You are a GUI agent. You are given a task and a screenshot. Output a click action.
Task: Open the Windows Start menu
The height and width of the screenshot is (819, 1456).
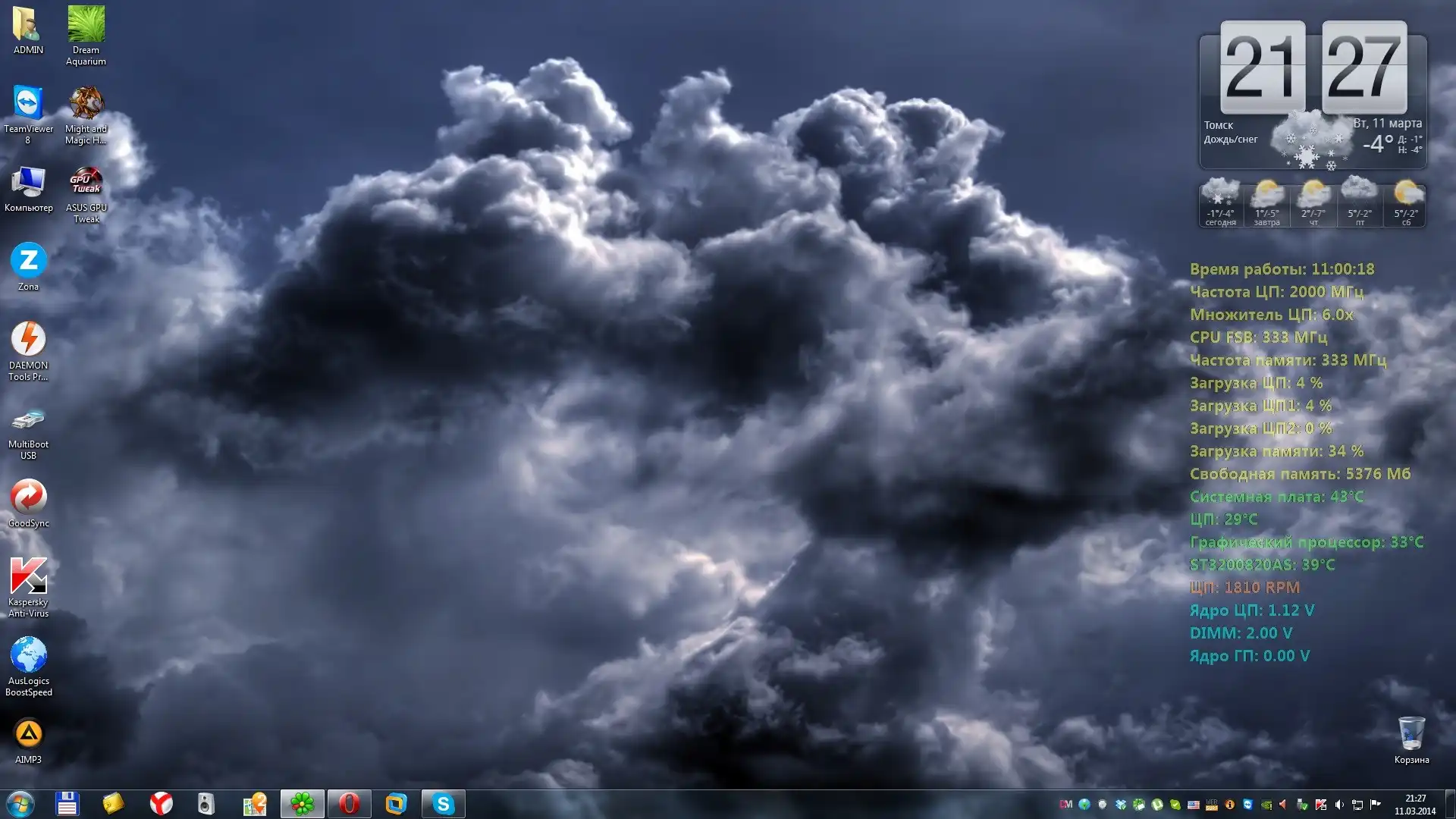pos(20,804)
